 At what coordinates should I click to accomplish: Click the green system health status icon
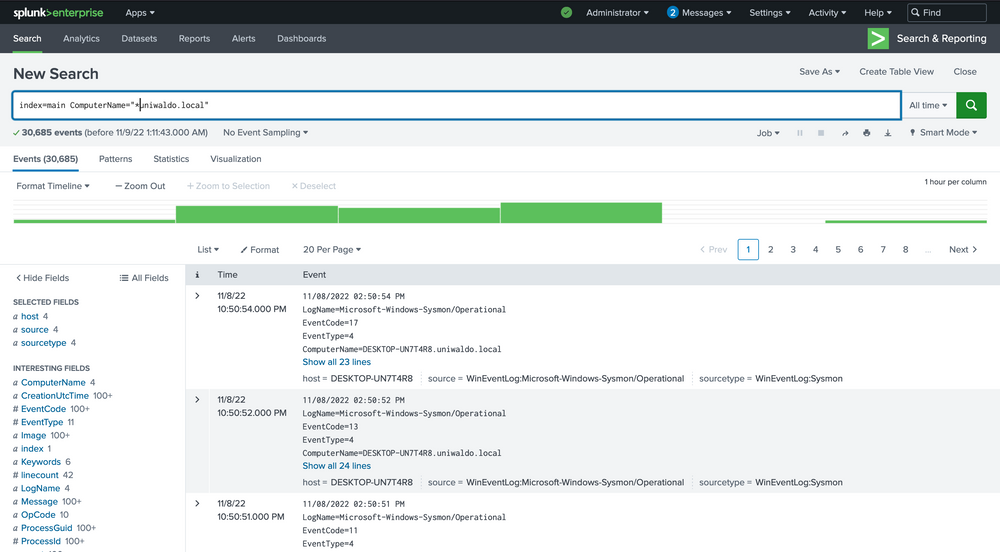click(567, 13)
